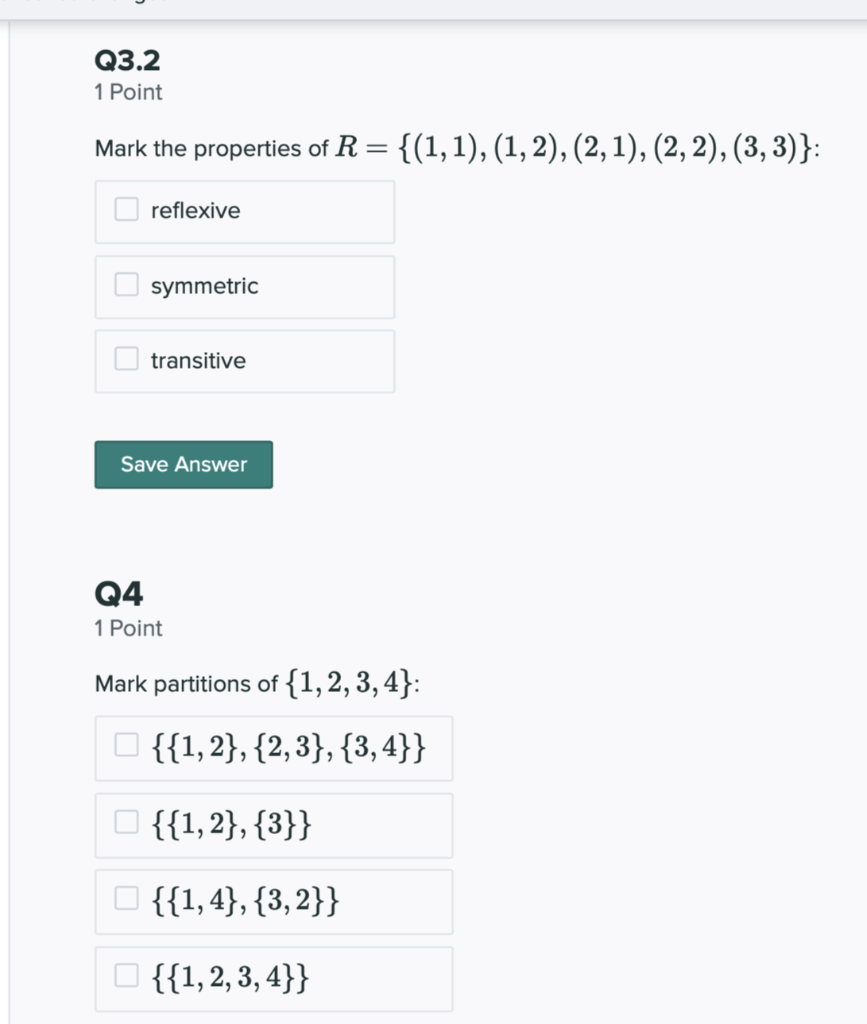The height and width of the screenshot is (1024, 867).
Task: Select the partition option {{1,4},{3,2}}
Action: (124, 896)
